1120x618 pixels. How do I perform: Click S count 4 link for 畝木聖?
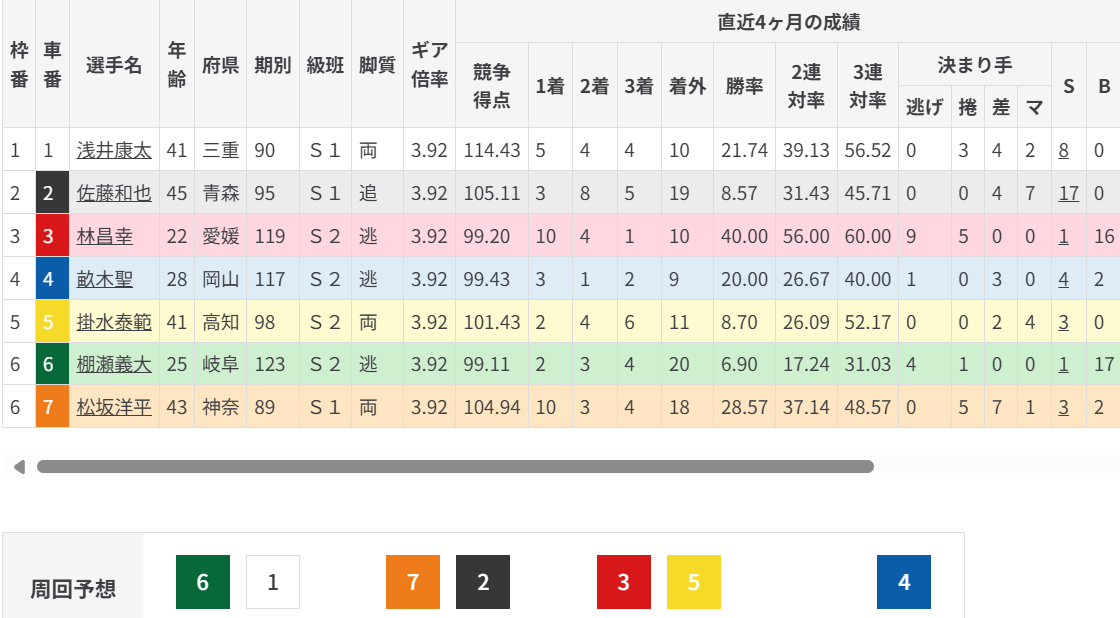click(1064, 279)
